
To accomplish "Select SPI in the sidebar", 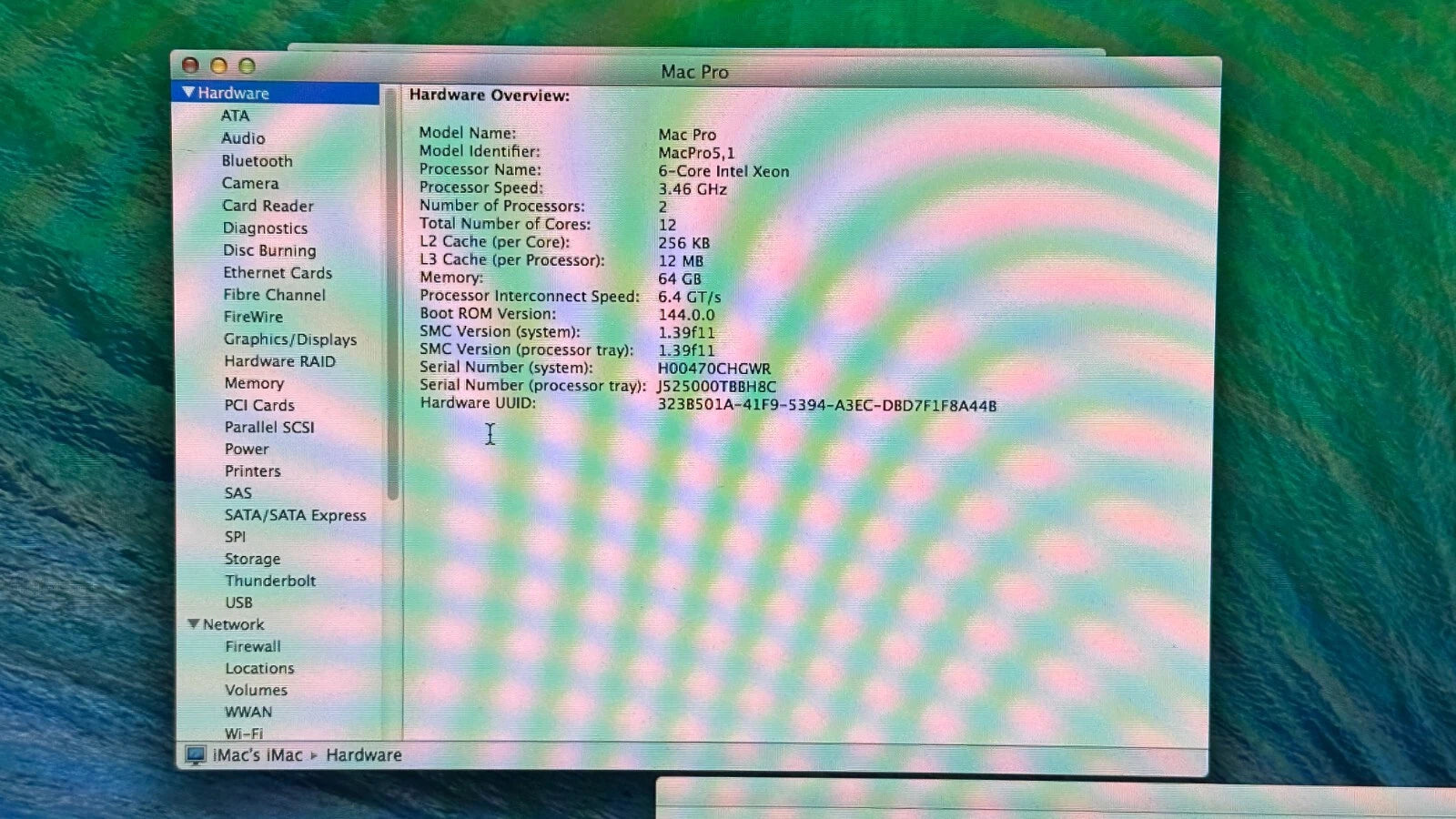I will point(235,537).
